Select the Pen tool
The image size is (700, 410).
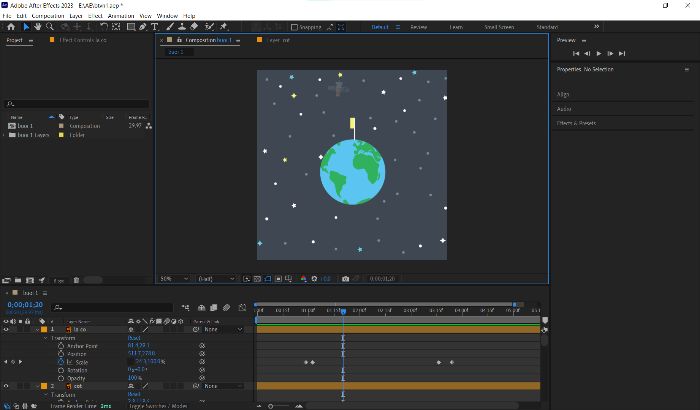pyautogui.click(x=142, y=27)
